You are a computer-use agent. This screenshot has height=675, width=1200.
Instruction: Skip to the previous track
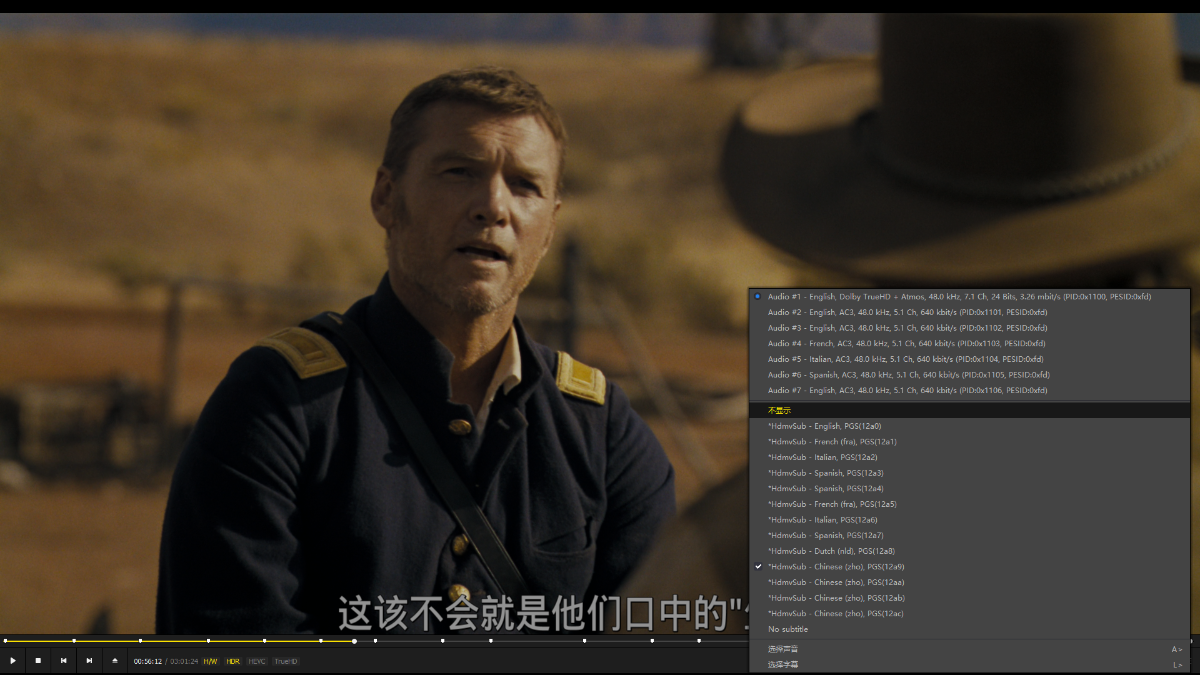tap(64, 661)
